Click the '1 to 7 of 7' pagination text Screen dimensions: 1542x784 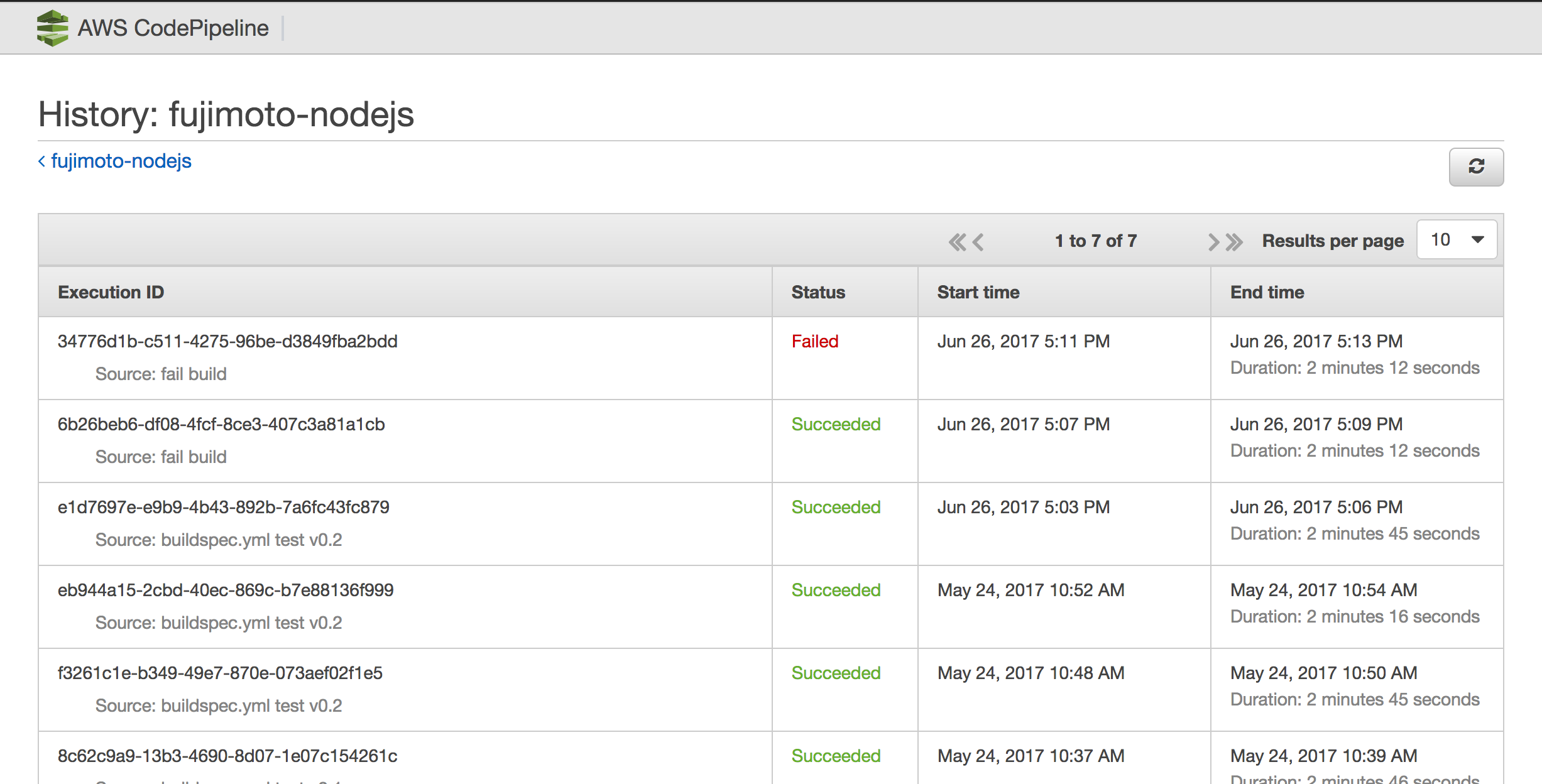point(1096,241)
